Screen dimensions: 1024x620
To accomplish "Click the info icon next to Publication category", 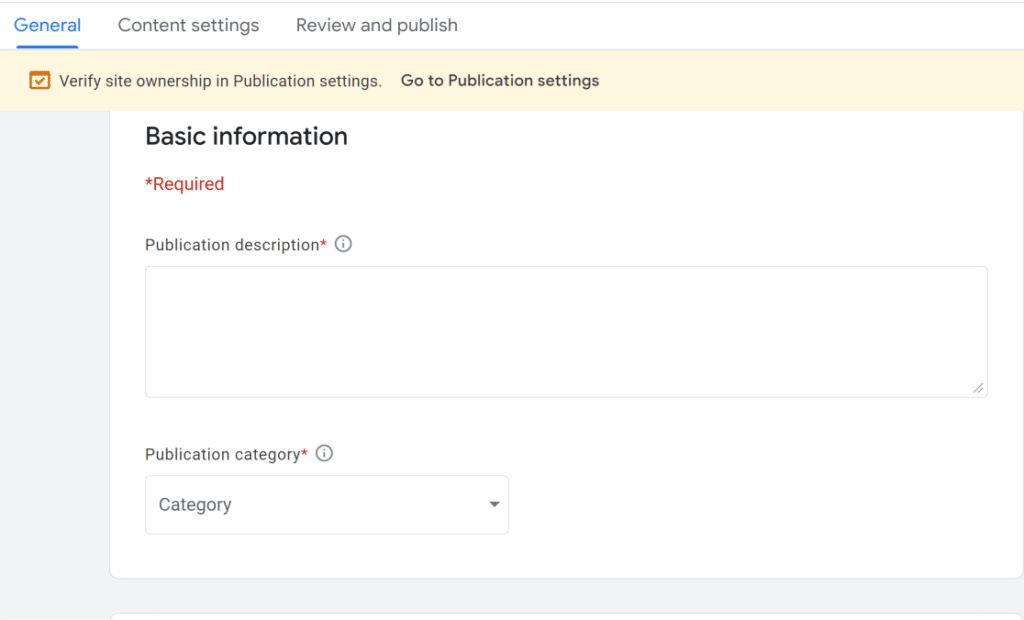I will [x=323, y=453].
